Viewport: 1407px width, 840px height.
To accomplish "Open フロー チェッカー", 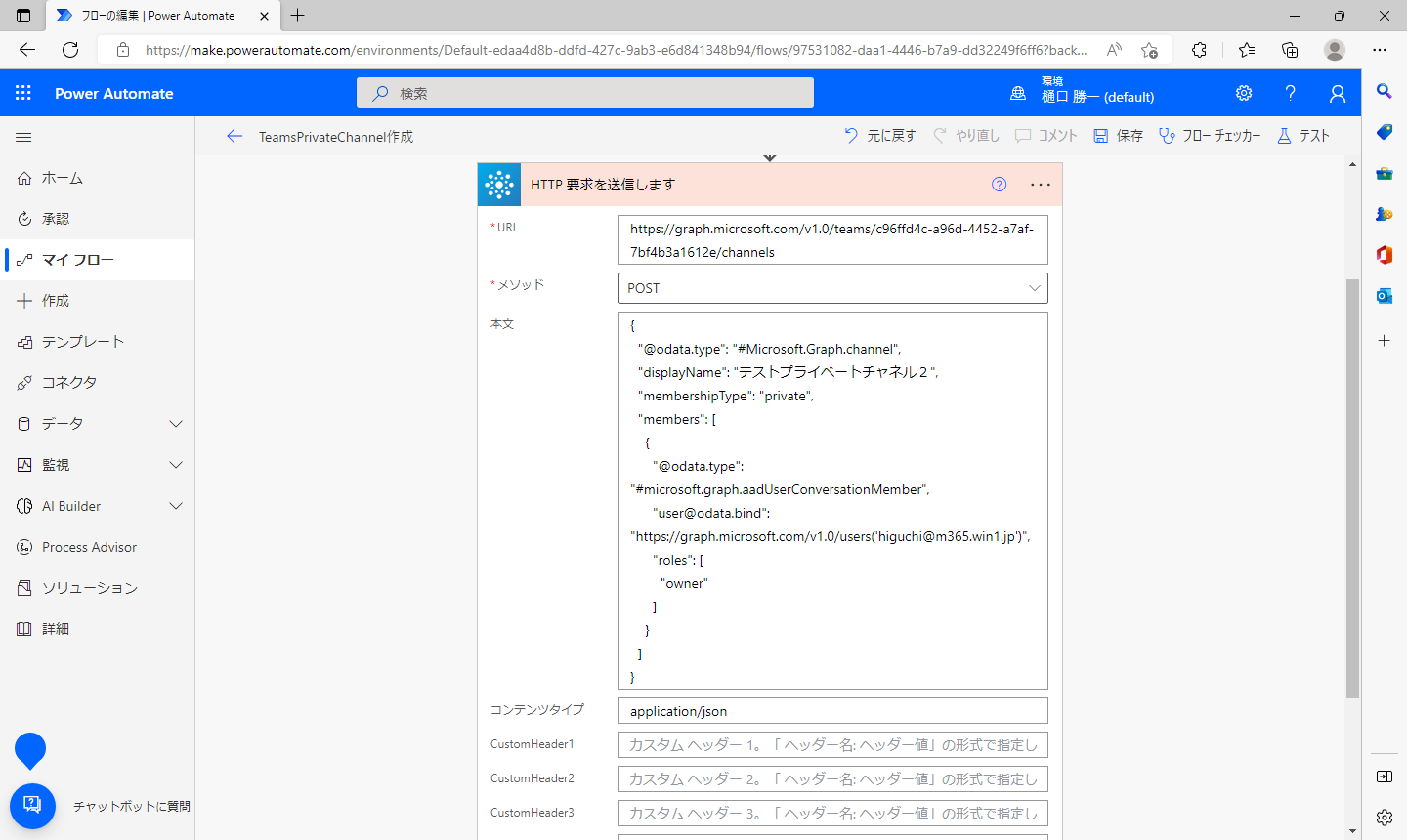I will pyautogui.click(x=1210, y=136).
